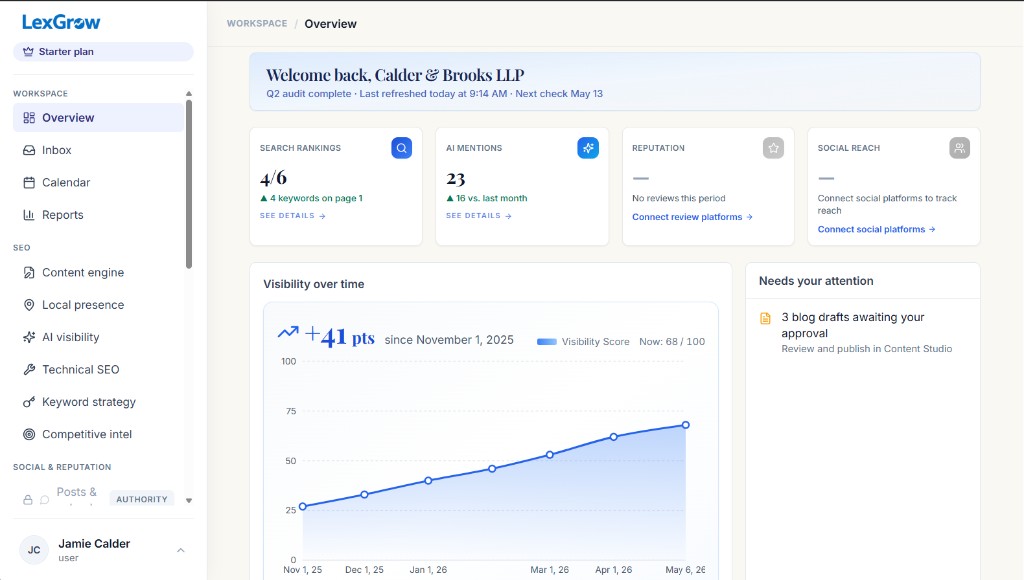Click the LexGrow logo
Viewport: 1024px width, 580px height.
(x=61, y=22)
